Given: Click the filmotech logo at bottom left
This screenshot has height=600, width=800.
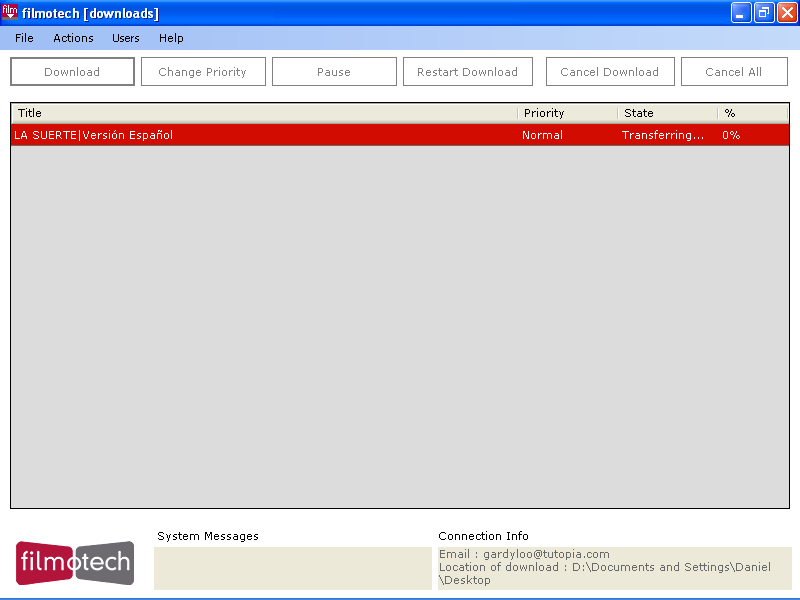Looking at the screenshot, I should click(74, 563).
